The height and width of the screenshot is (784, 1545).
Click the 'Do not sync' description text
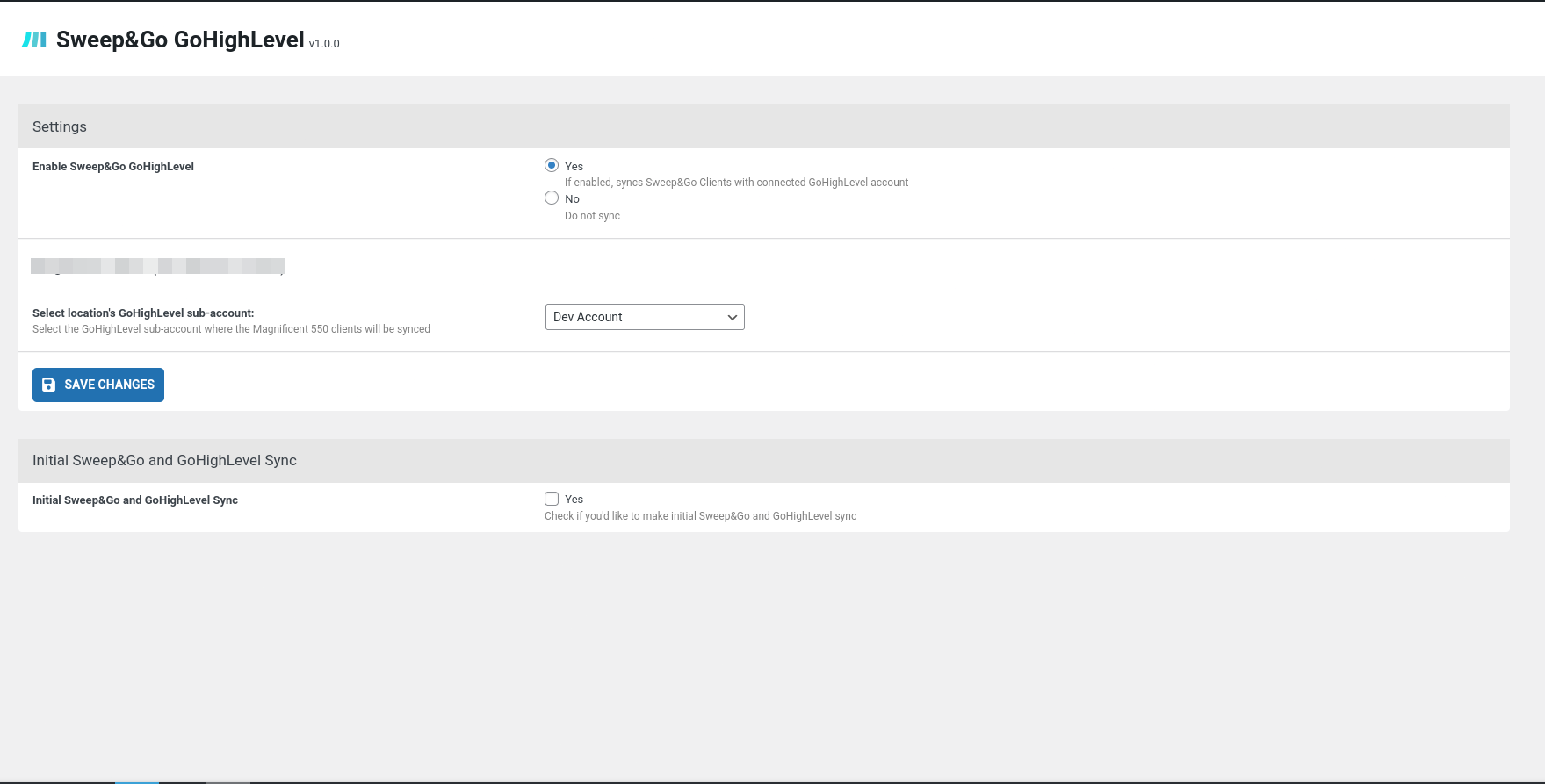tap(592, 216)
